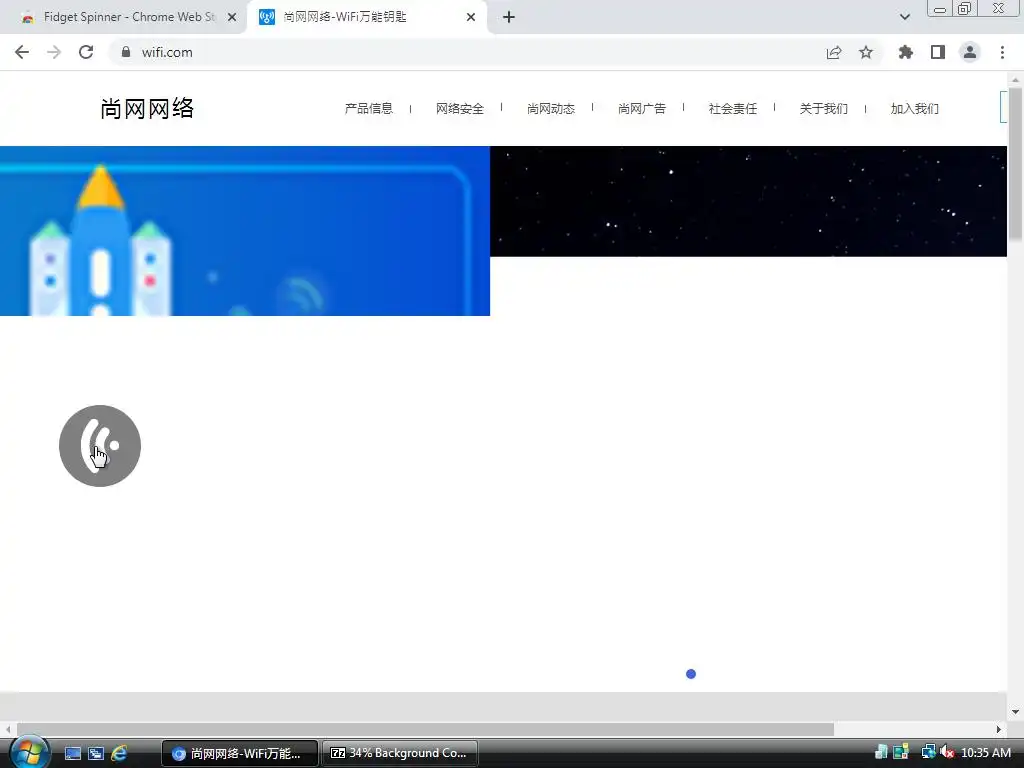
Task: Select the blue carousel indicator dot
Action: click(x=691, y=674)
